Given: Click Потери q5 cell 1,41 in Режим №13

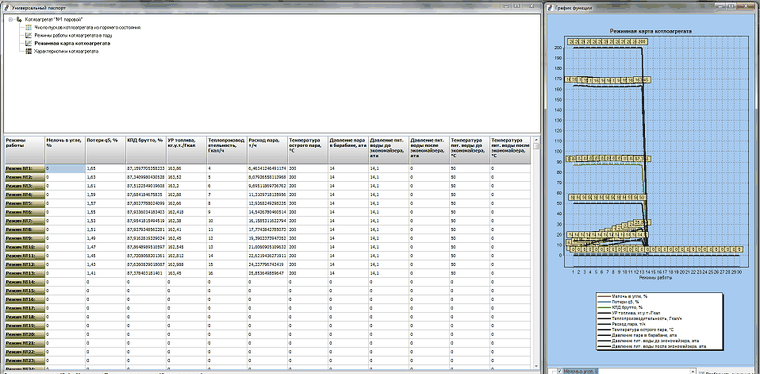Looking at the screenshot, I should coord(106,273).
